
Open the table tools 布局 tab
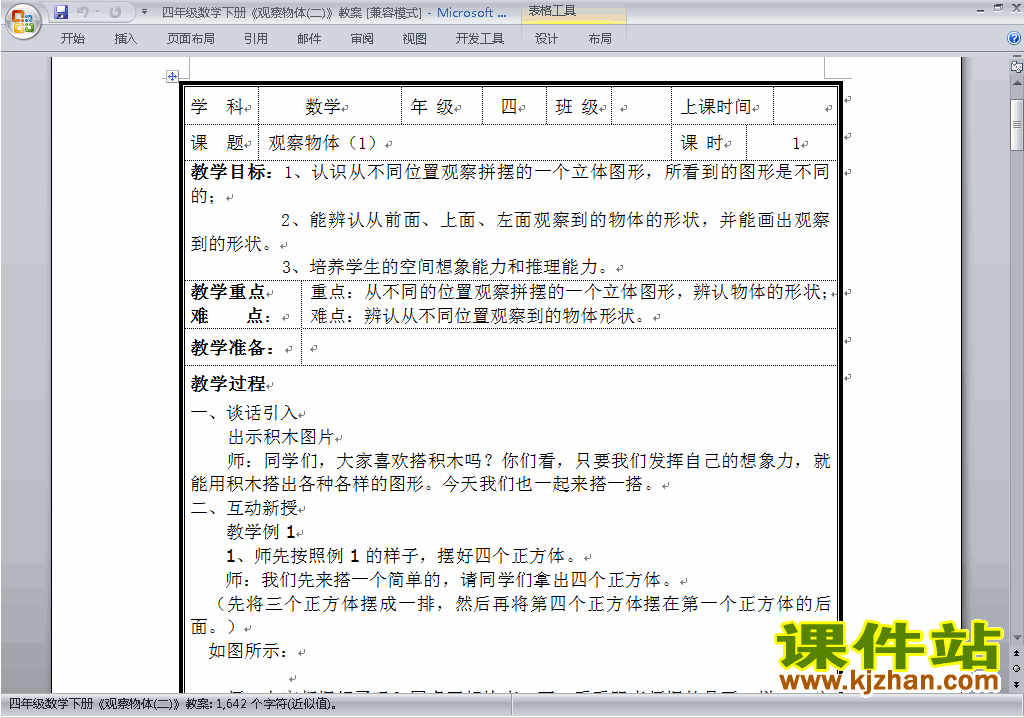click(x=600, y=39)
